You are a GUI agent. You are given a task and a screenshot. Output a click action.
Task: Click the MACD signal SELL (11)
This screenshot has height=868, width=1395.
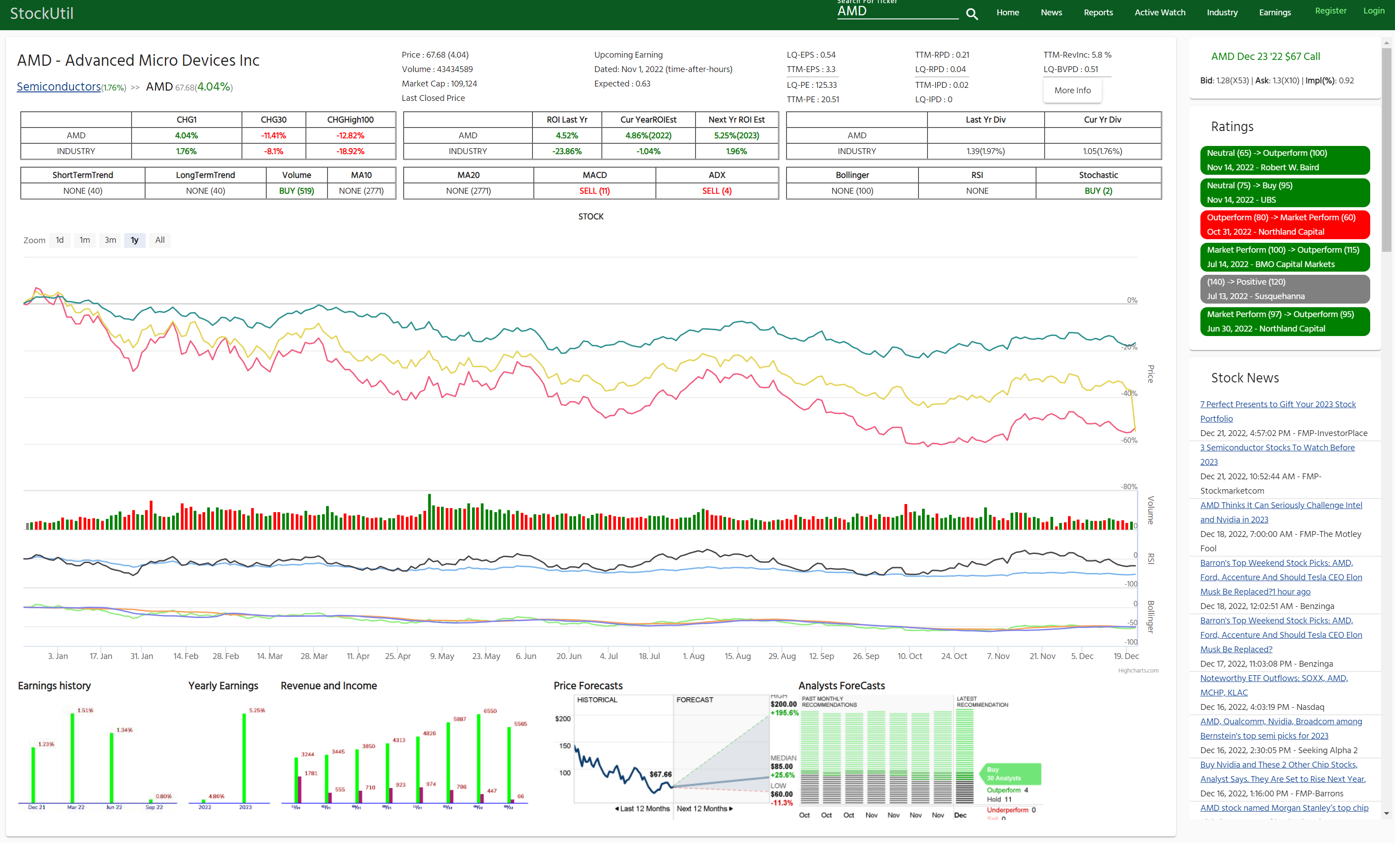[x=594, y=191]
